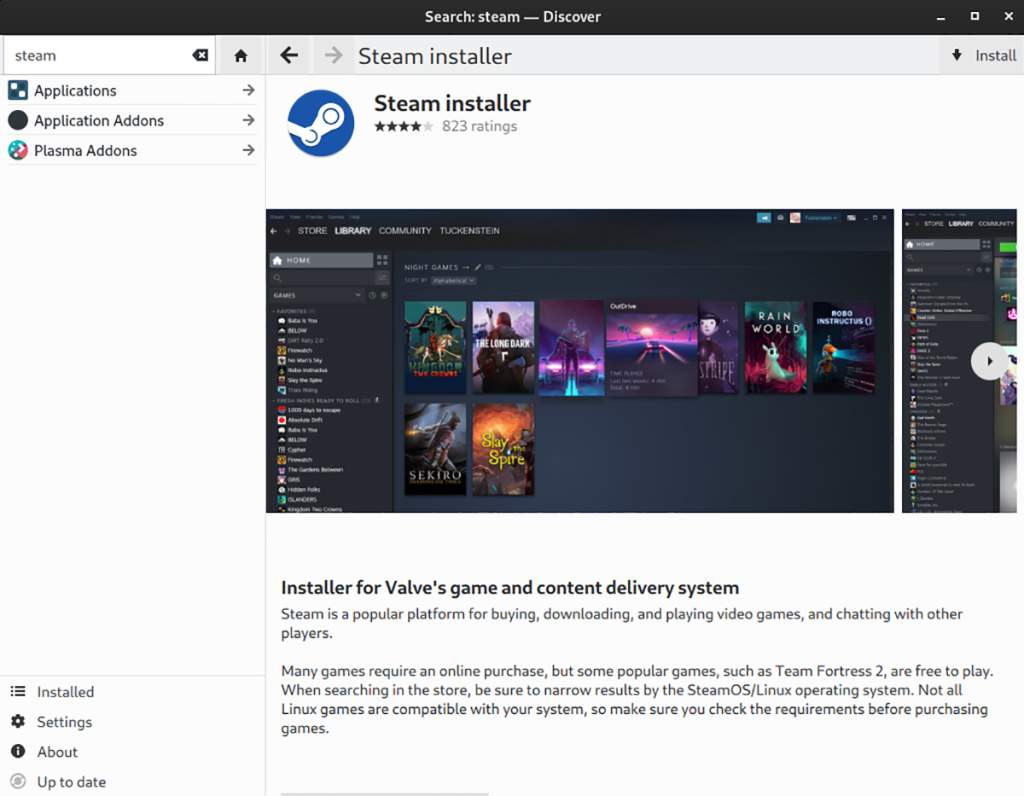Show next screenshot with carousel arrow
This screenshot has height=796, width=1024.
tap(989, 361)
